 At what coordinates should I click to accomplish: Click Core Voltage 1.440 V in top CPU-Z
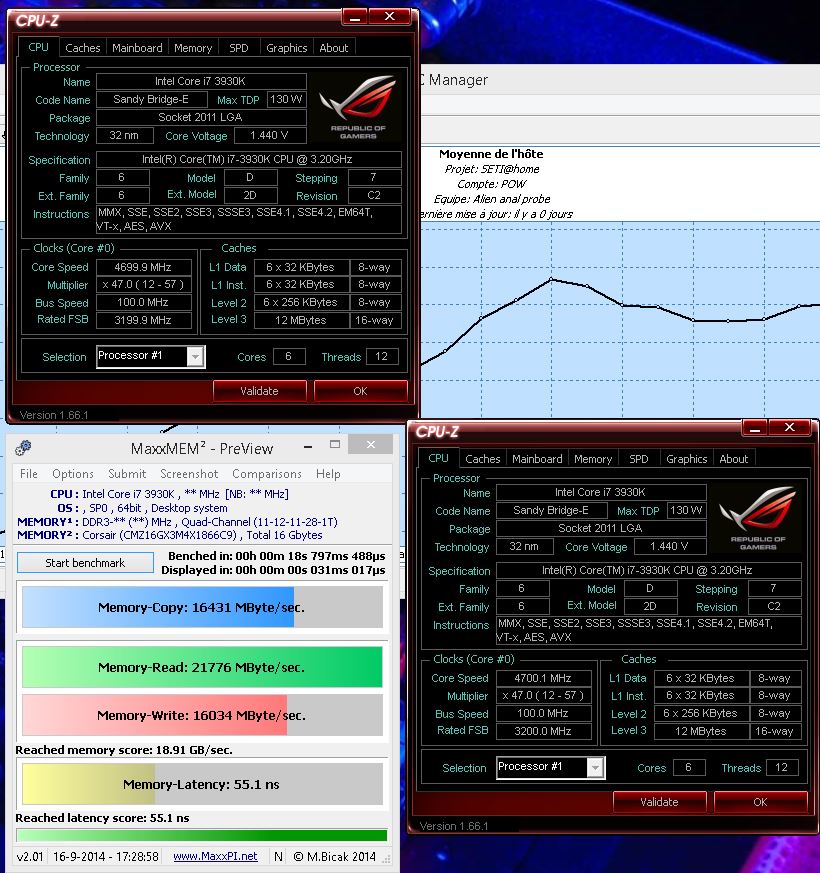click(x=270, y=135)
